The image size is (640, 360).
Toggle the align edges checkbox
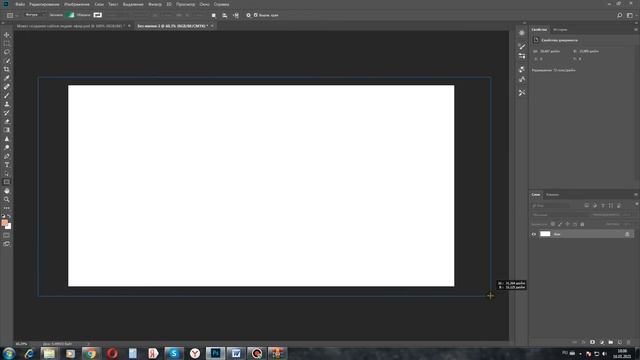pos(256,15)
